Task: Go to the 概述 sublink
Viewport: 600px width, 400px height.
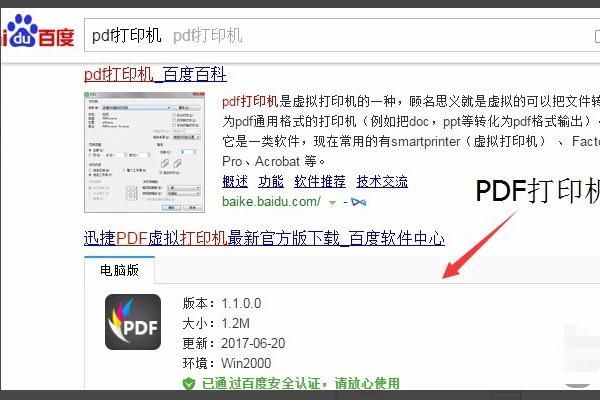Action: 235,181
